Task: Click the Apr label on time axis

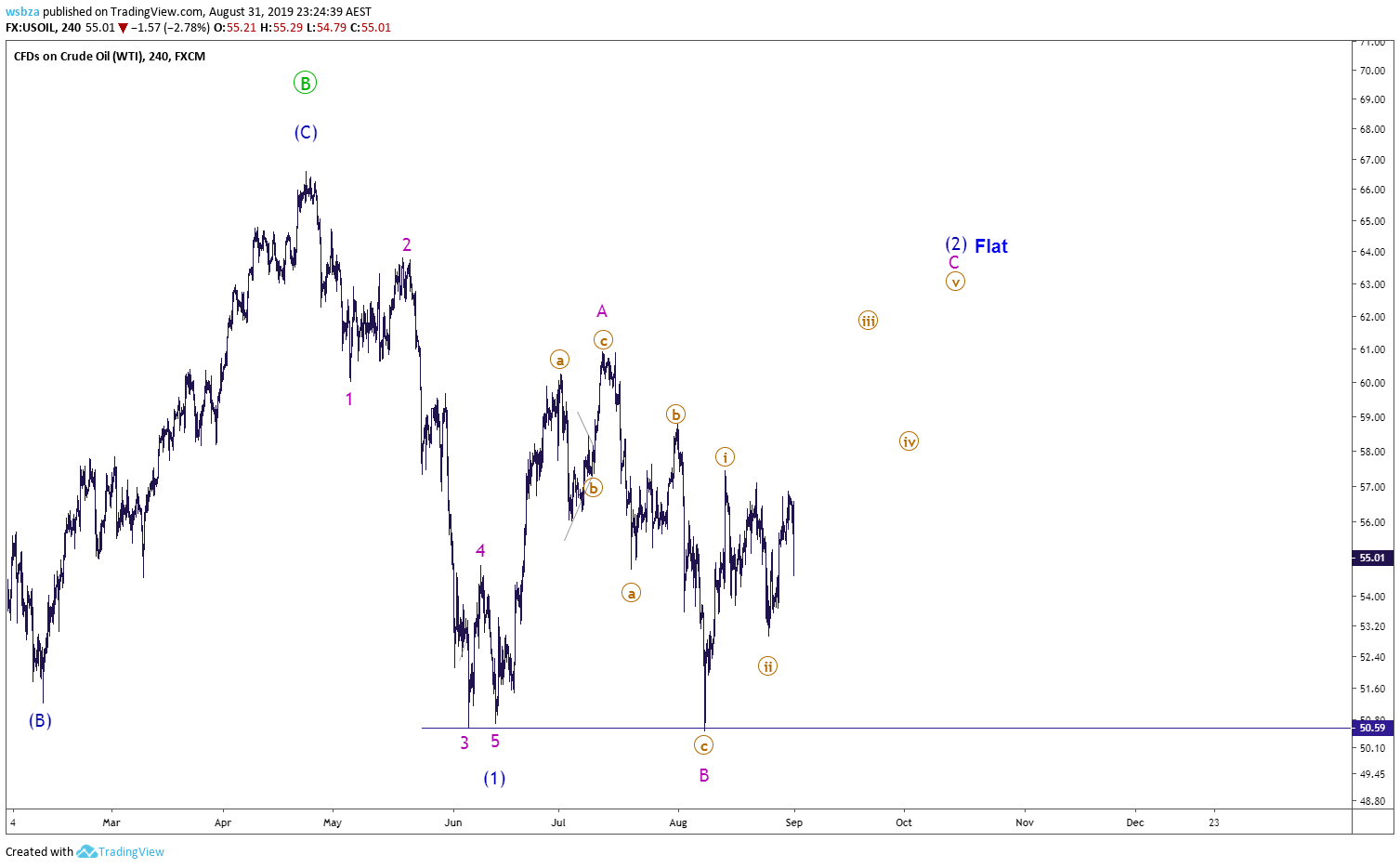Action: click(222, 822)
